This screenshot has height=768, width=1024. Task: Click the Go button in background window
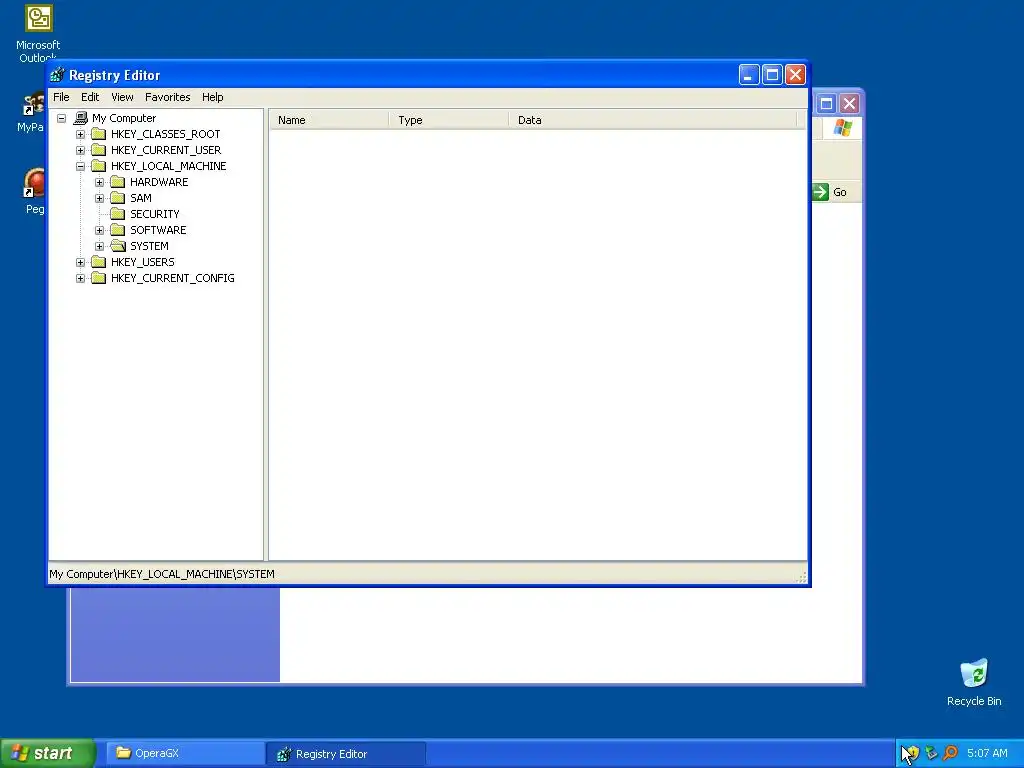point(829,192)
